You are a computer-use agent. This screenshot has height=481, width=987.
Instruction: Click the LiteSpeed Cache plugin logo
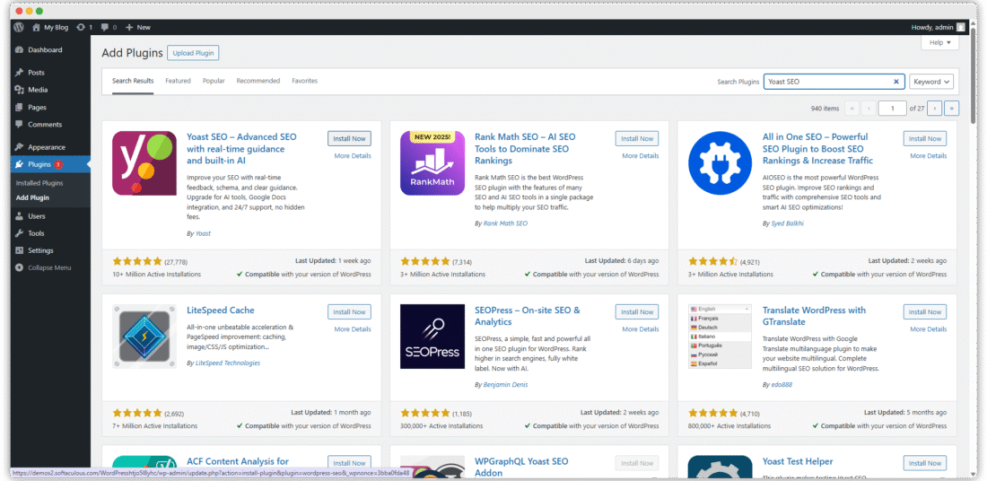144,337
